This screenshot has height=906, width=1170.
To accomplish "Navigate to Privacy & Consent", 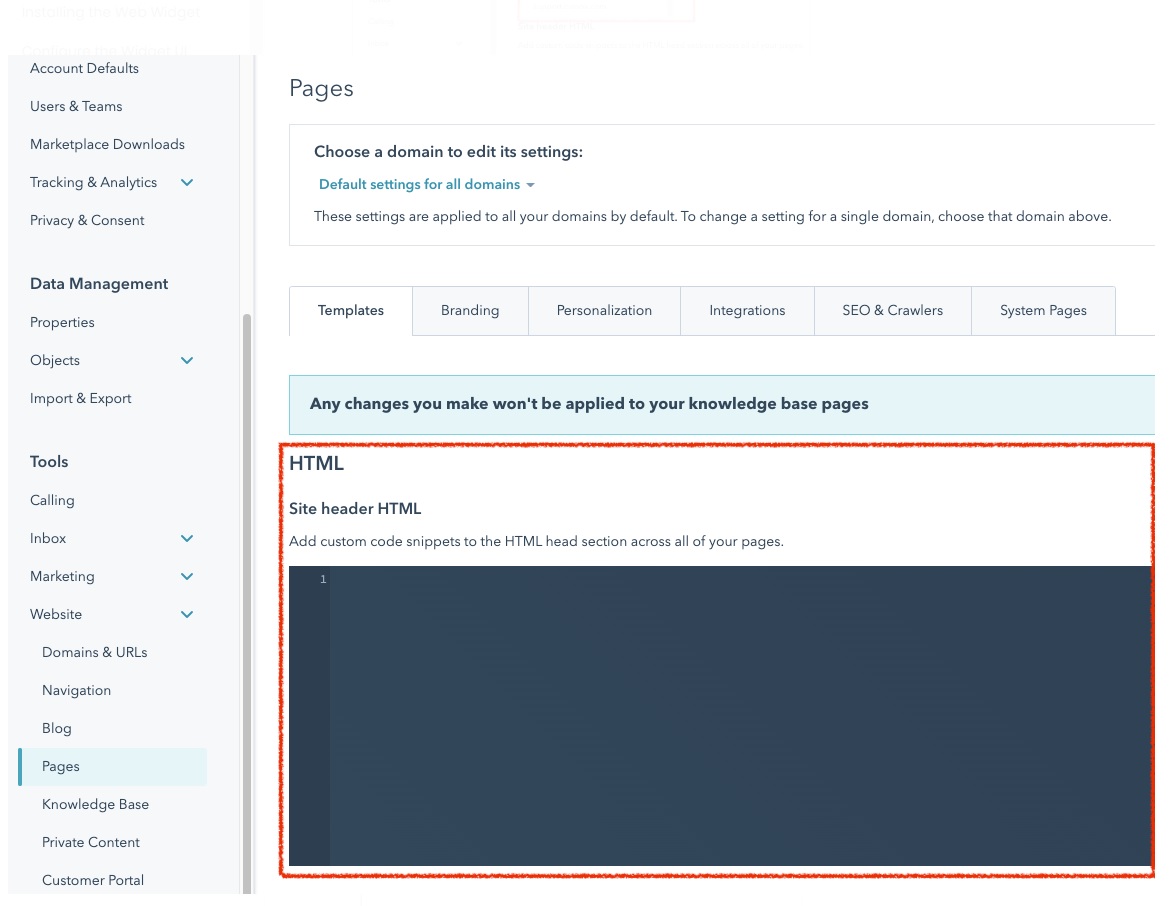I will [x=87, y=220].
